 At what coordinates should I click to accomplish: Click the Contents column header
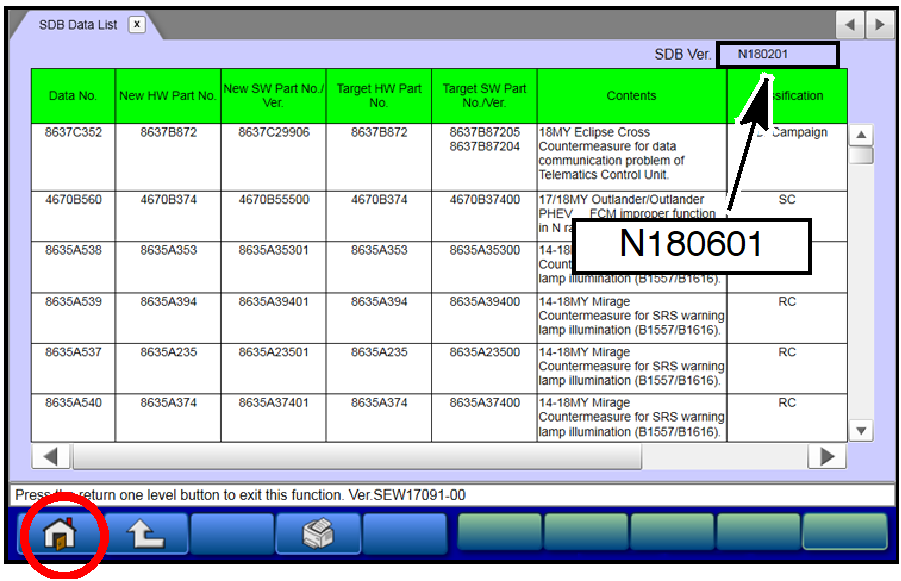point(631,96)
